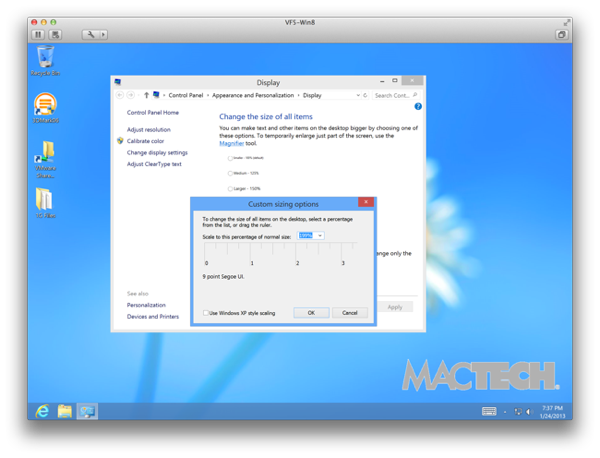Viewport: 600px width, 458px height.
Task: Expand the scale percentage dropdown list
Action: (320, 236)
